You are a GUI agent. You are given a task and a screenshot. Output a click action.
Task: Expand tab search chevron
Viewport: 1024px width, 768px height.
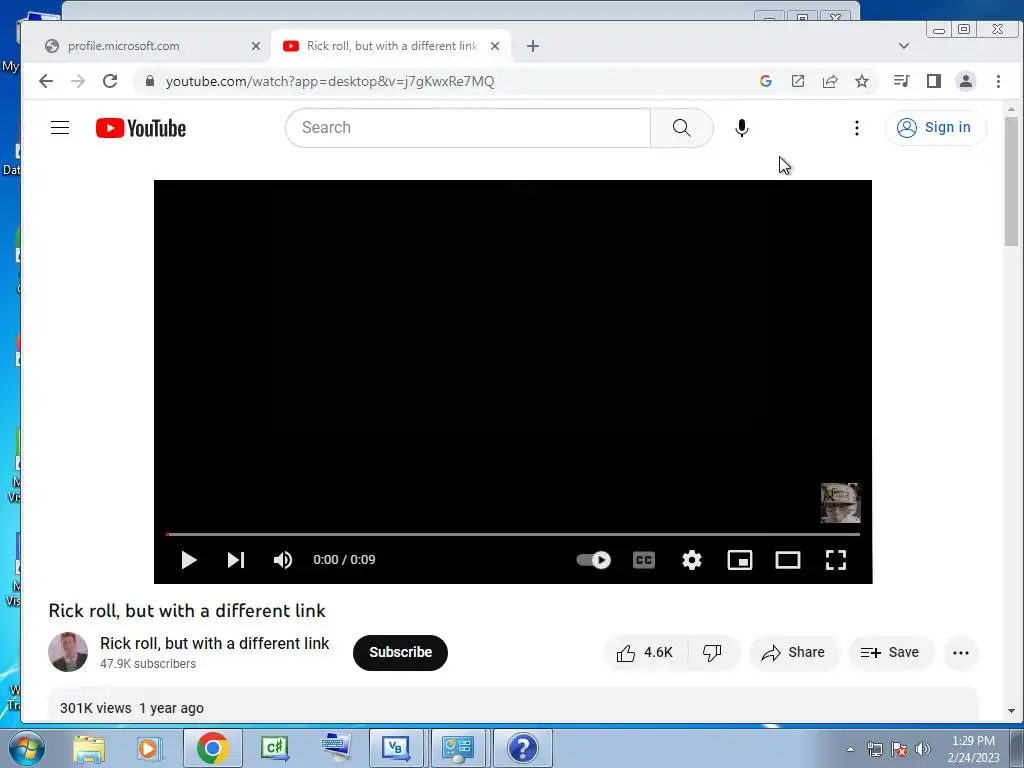click(x=904, y=46)
